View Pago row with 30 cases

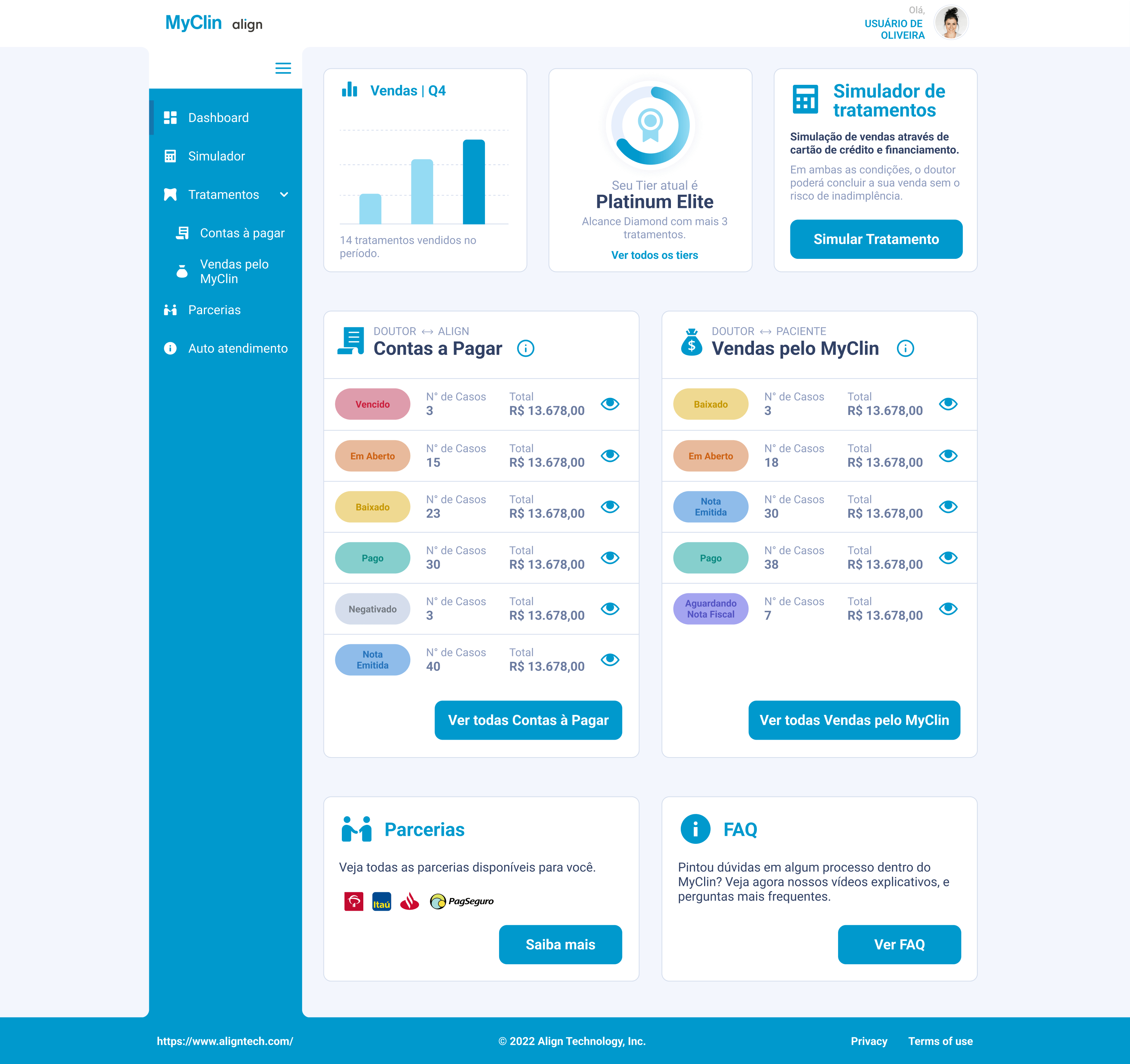pos(610,558)
